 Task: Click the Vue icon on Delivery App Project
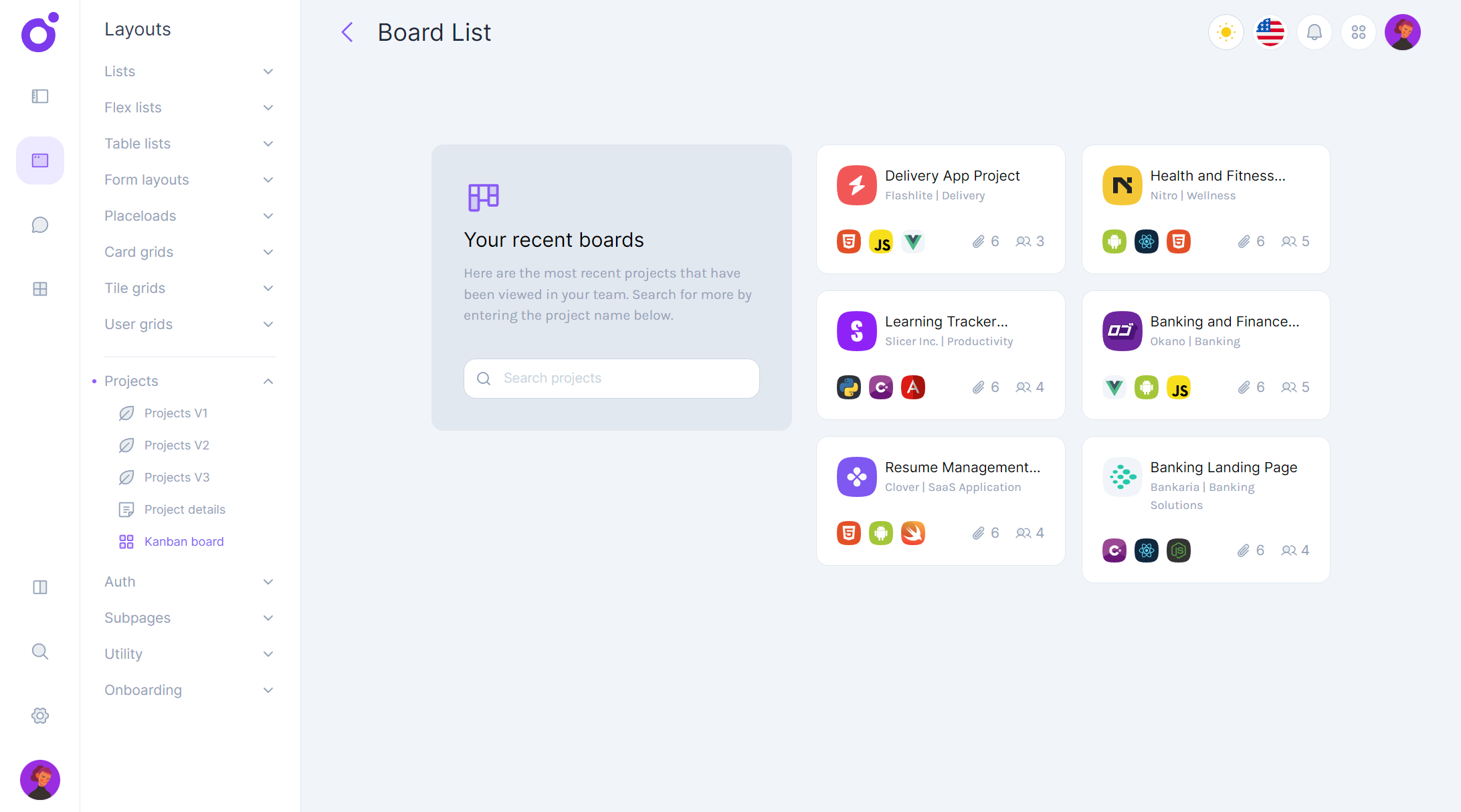tap(912, 241)
